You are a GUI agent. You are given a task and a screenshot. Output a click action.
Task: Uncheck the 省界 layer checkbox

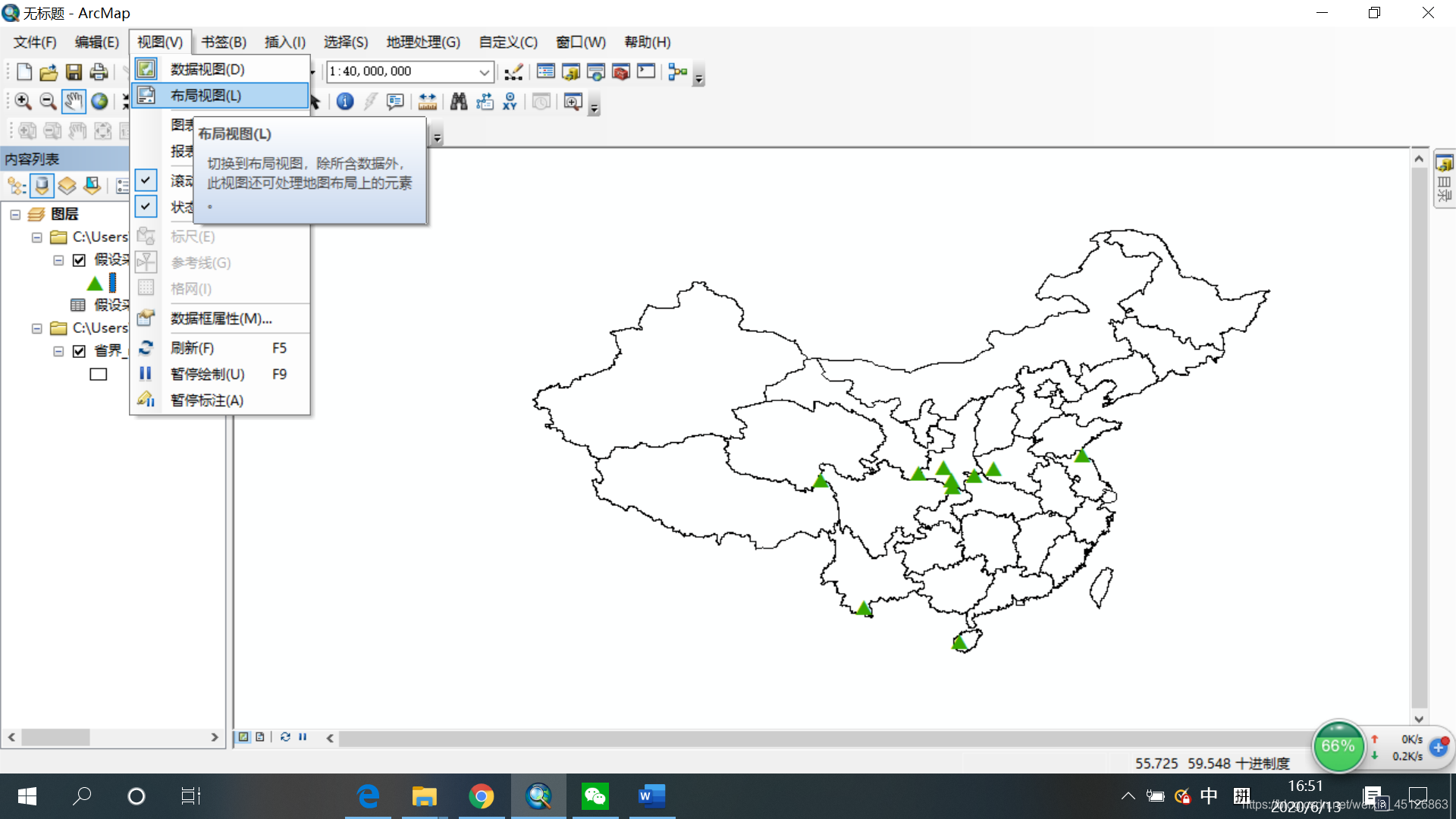tap(79, 351)
